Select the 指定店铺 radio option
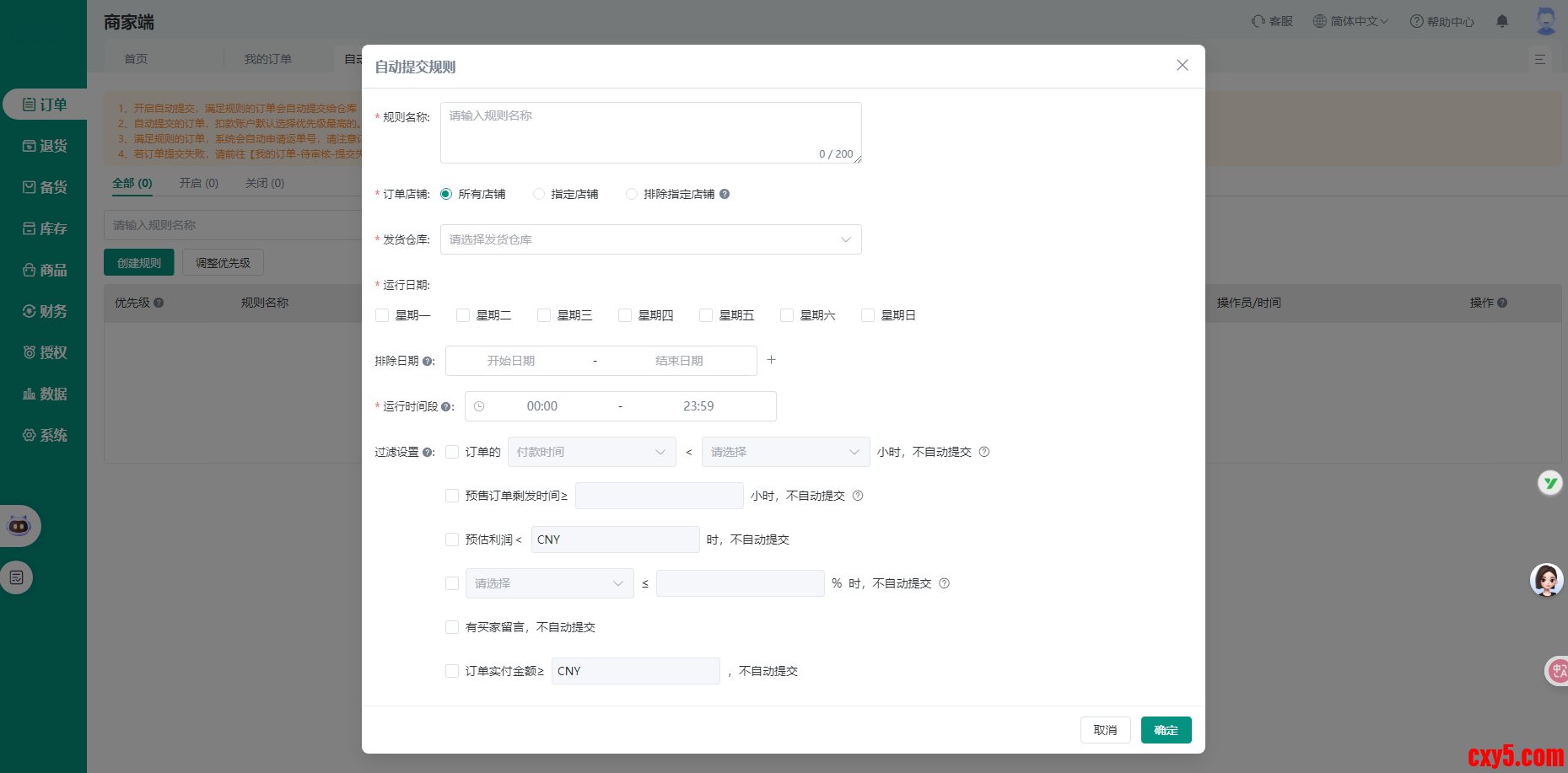 tap(539, 194)
